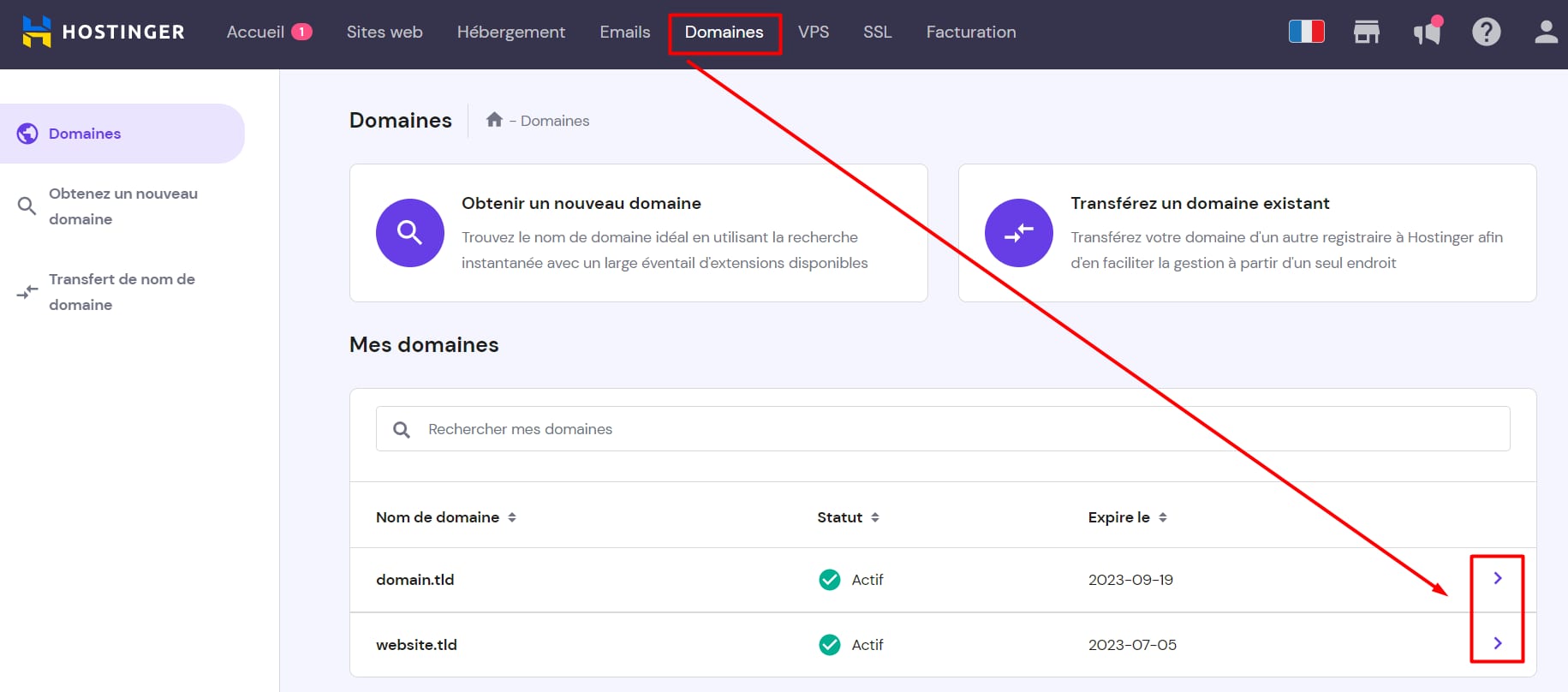
Task: Click the purple transfer arrows circle icon
Action: point(1018,233)
